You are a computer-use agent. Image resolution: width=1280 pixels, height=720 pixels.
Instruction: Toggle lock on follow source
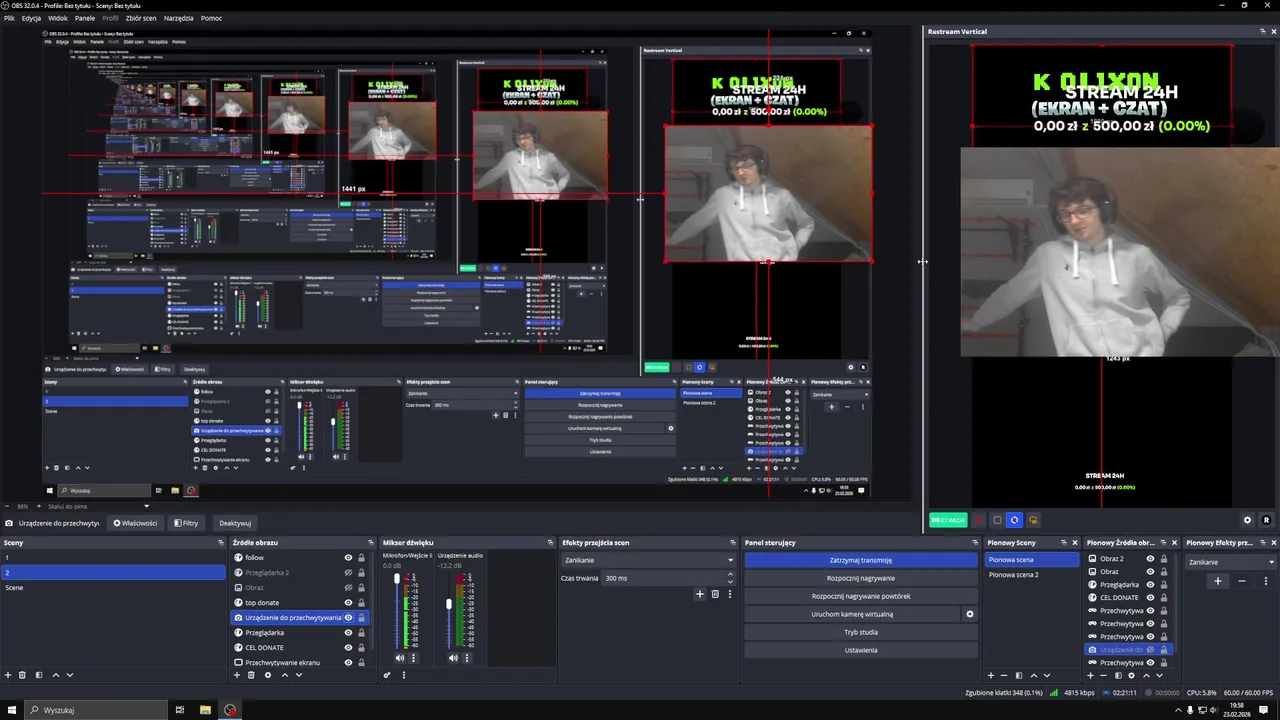click(x=361, y=558)
